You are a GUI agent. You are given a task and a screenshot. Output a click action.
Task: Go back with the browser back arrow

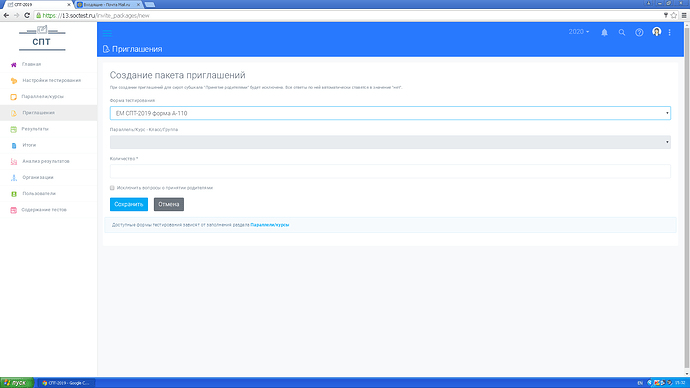(6, 15)
